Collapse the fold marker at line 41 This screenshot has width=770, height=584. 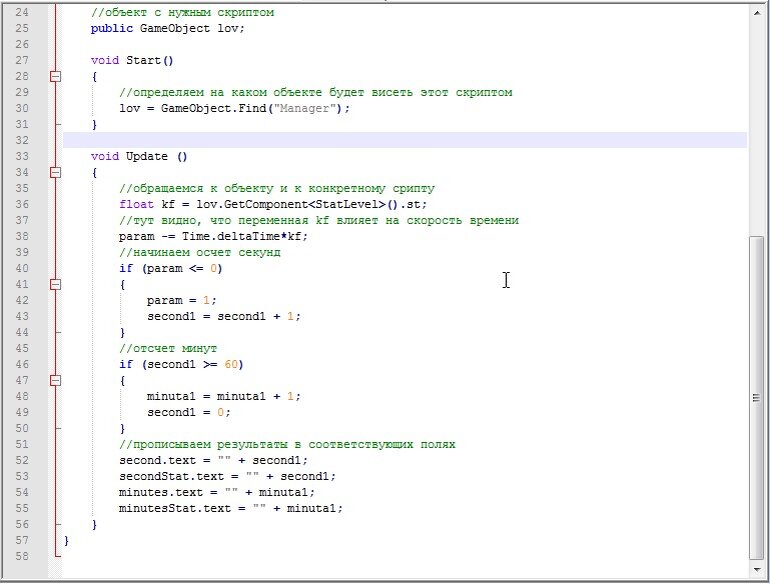[55, 284]
